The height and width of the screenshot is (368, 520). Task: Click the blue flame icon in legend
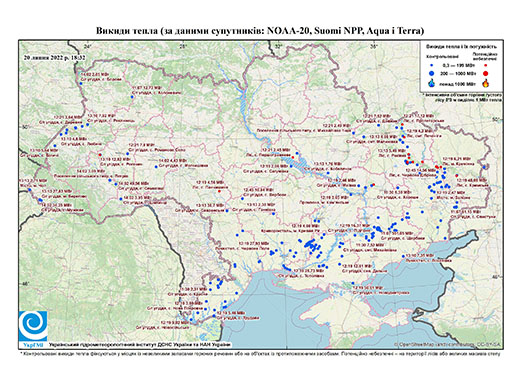tap(432, 84)
